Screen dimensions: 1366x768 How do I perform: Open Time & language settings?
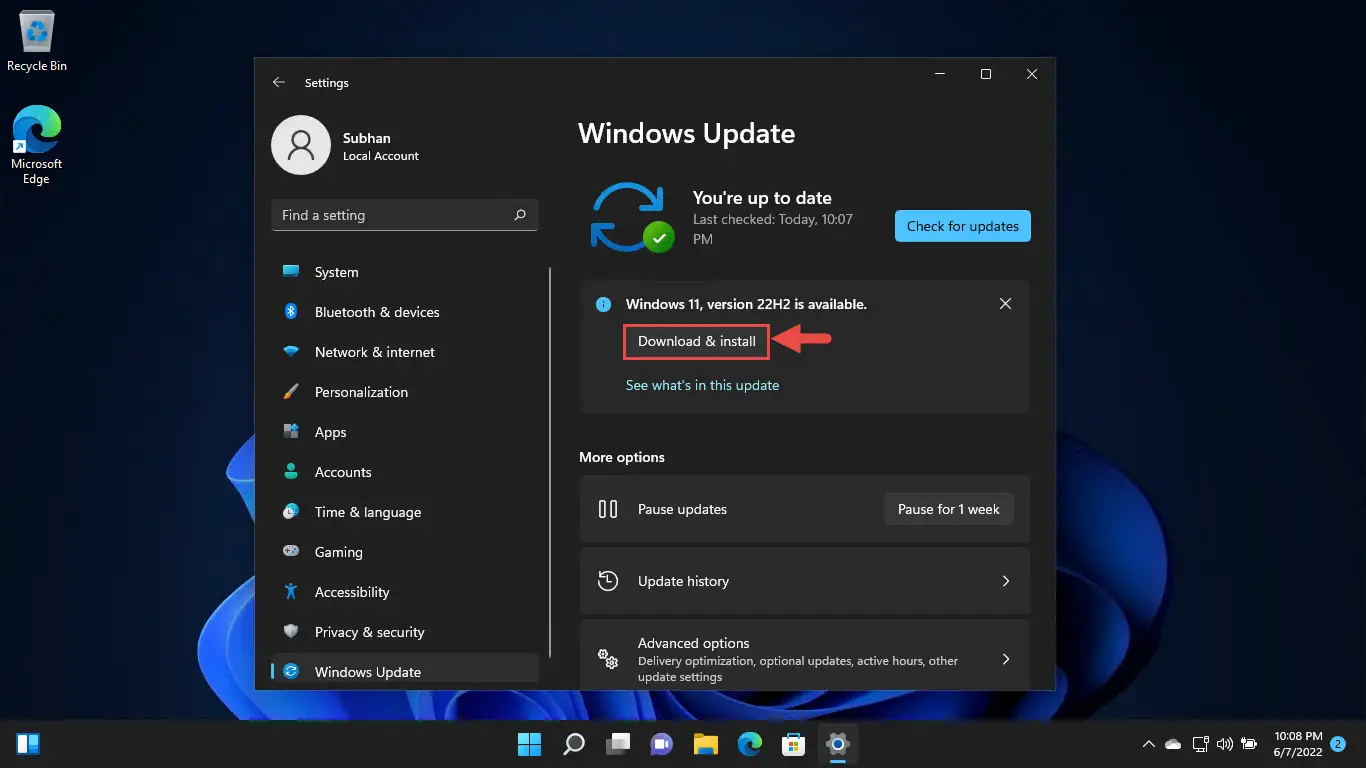click(x=405, y=512)
